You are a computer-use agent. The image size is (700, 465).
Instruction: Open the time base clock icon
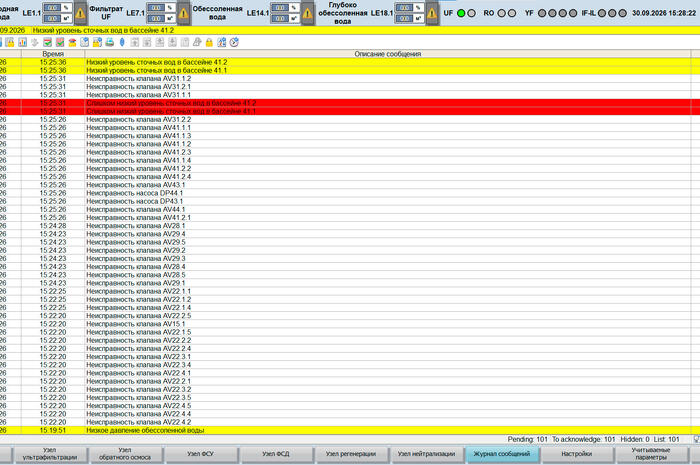[234, 42]
